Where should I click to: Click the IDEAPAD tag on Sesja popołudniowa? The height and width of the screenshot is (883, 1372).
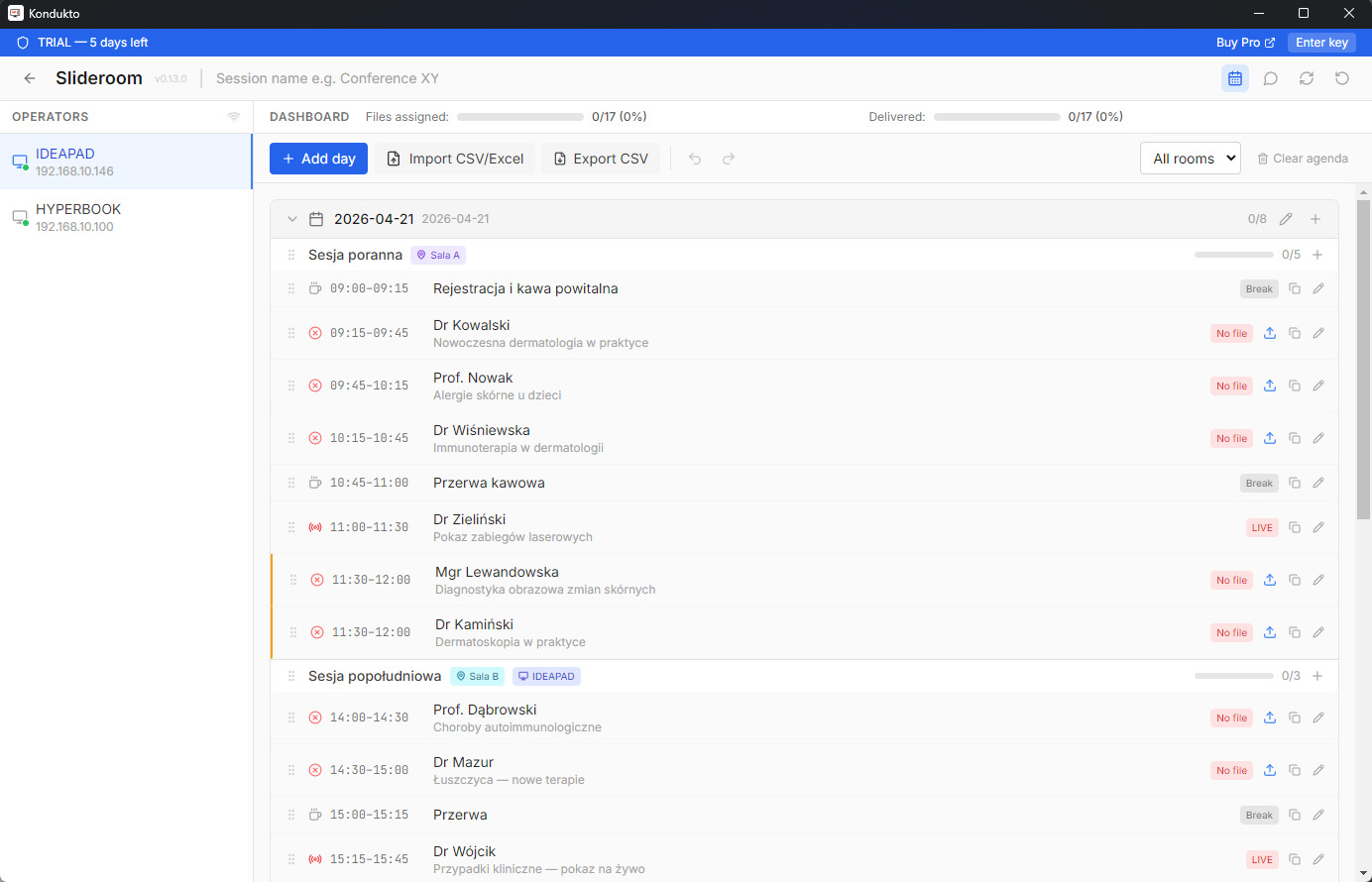(x=547, y=676)
